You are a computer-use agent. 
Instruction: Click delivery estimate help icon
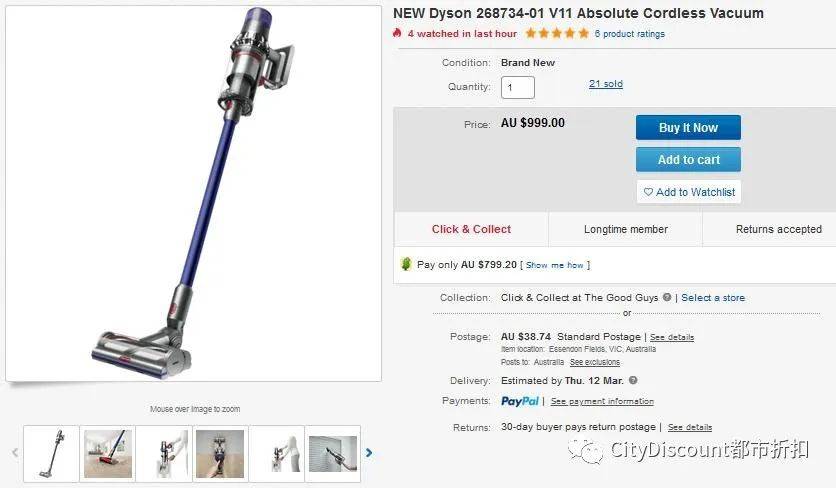pos(633,380)
